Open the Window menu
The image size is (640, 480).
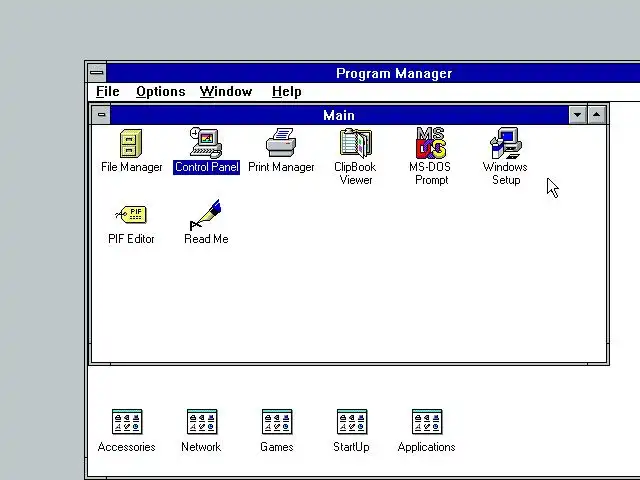coord(226,91)
